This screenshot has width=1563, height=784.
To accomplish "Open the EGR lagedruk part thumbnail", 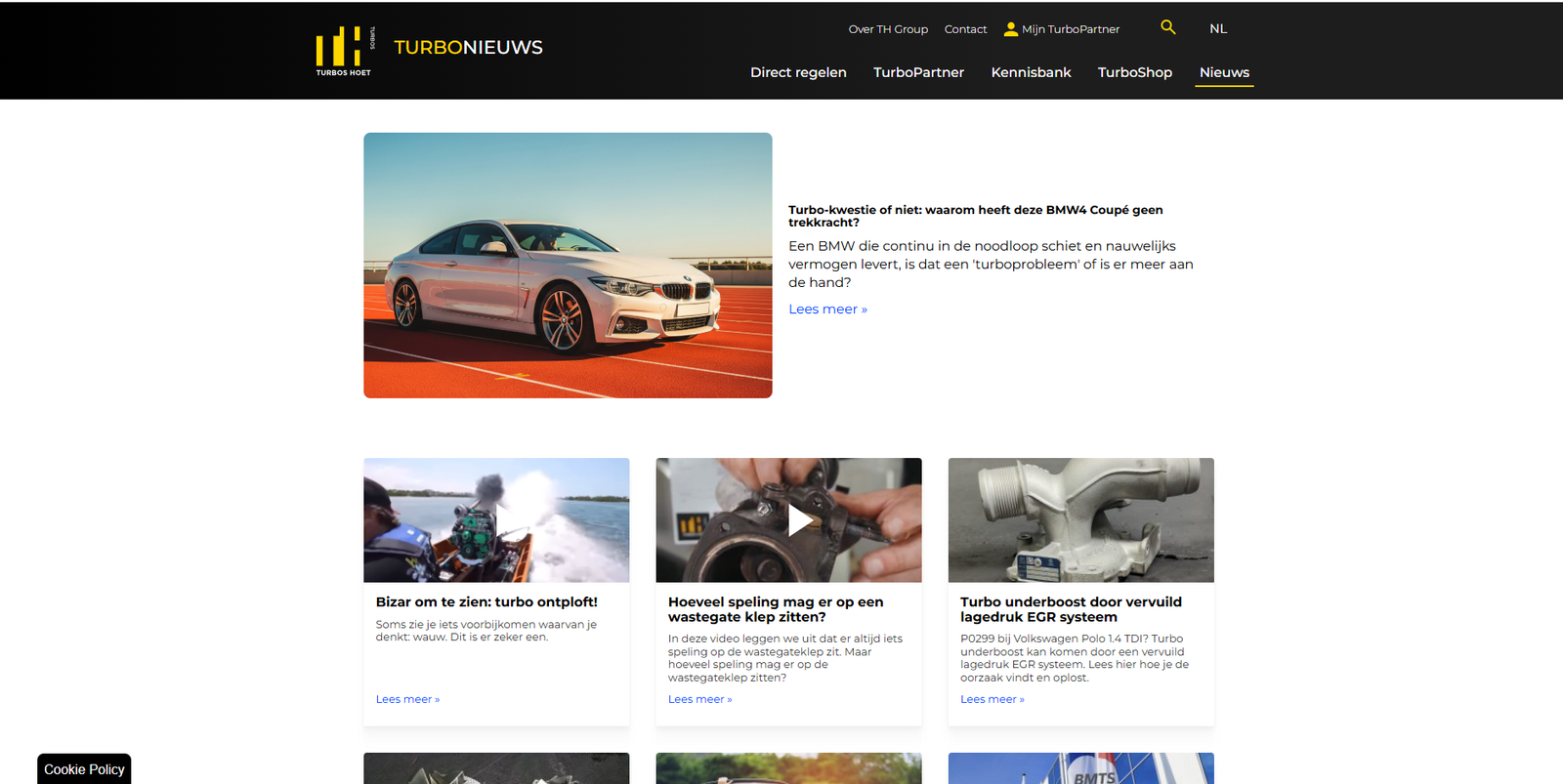I will (x=1080, y=520).
